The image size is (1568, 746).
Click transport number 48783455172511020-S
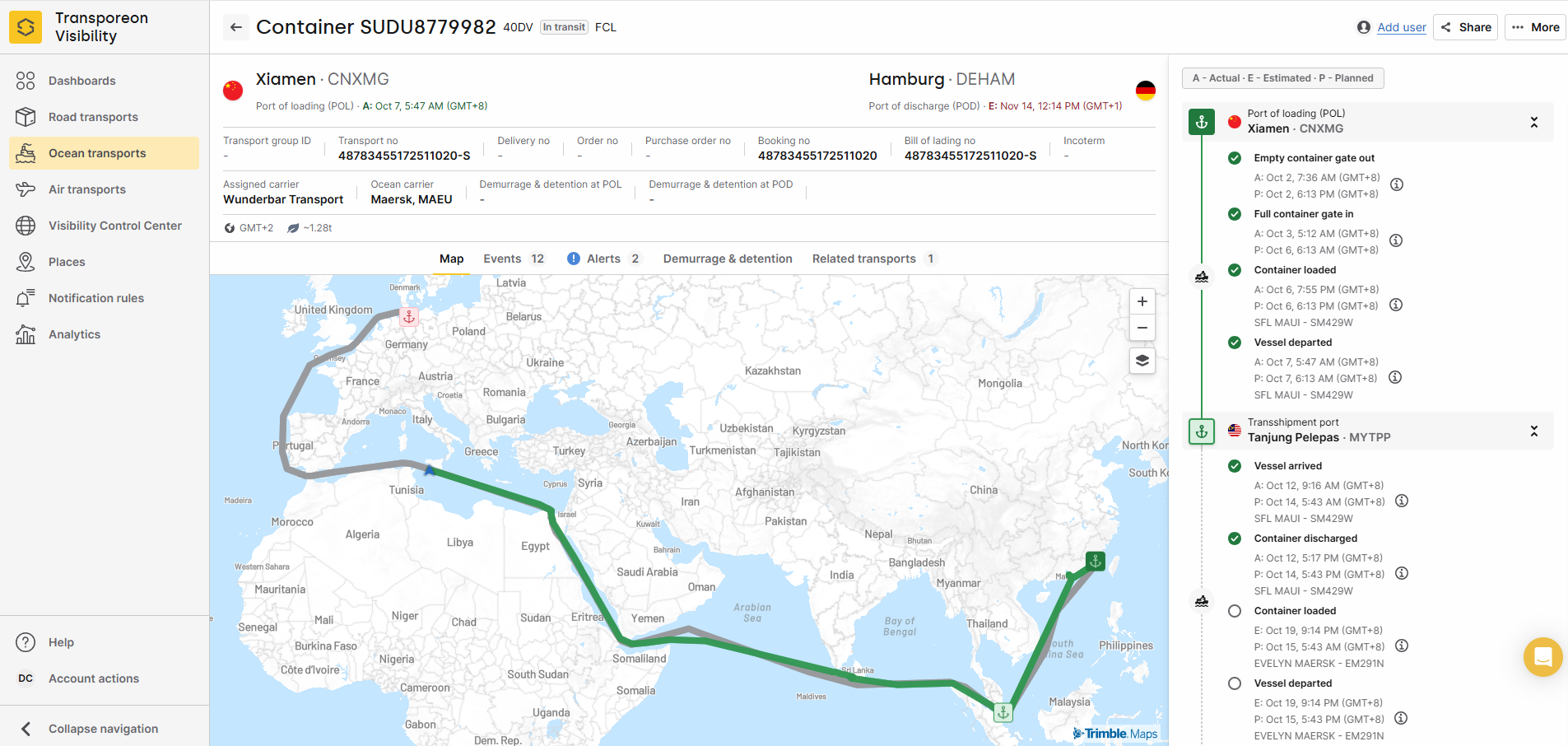(x=404, y=156)
